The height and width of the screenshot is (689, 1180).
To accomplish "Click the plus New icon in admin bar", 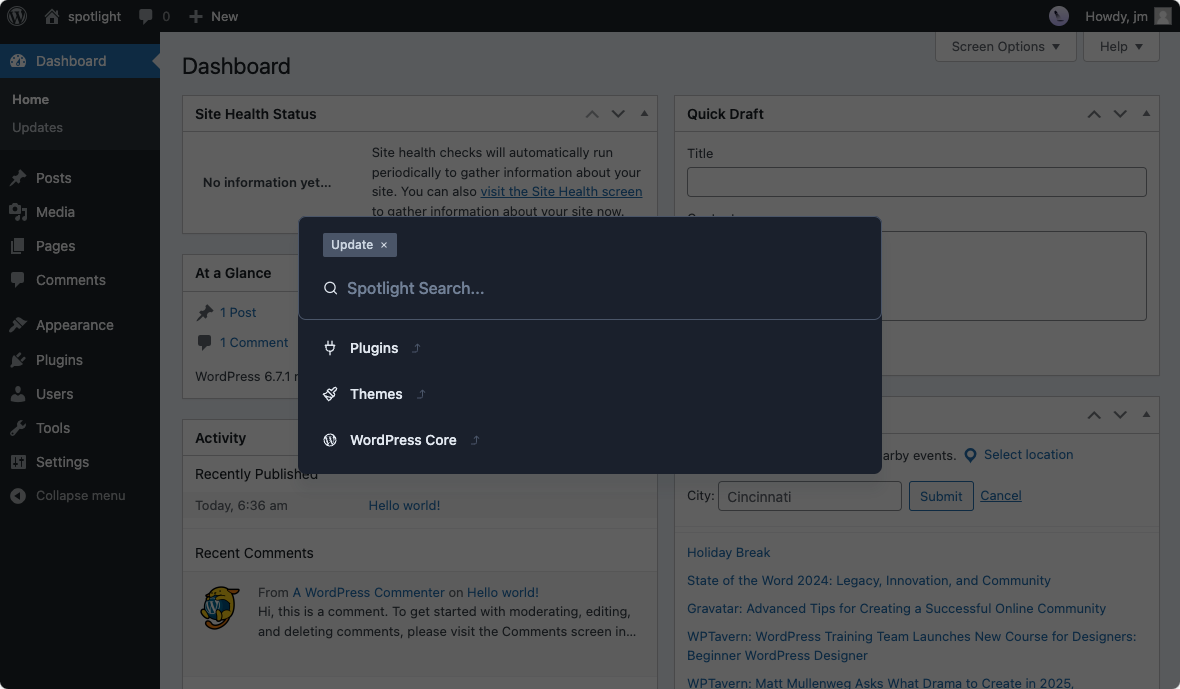I will pos(196,16).
